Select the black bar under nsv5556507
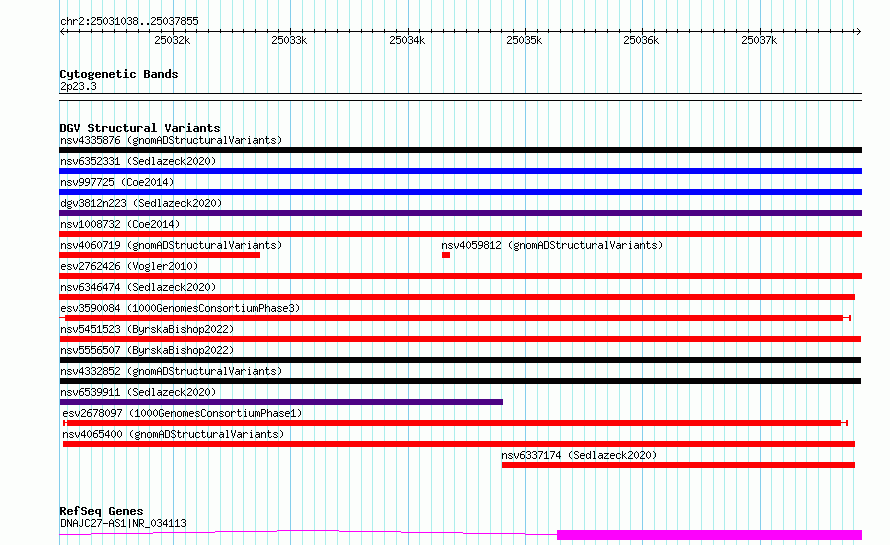Viewport: 890px width, 545px height. click(x=460, y=360)
